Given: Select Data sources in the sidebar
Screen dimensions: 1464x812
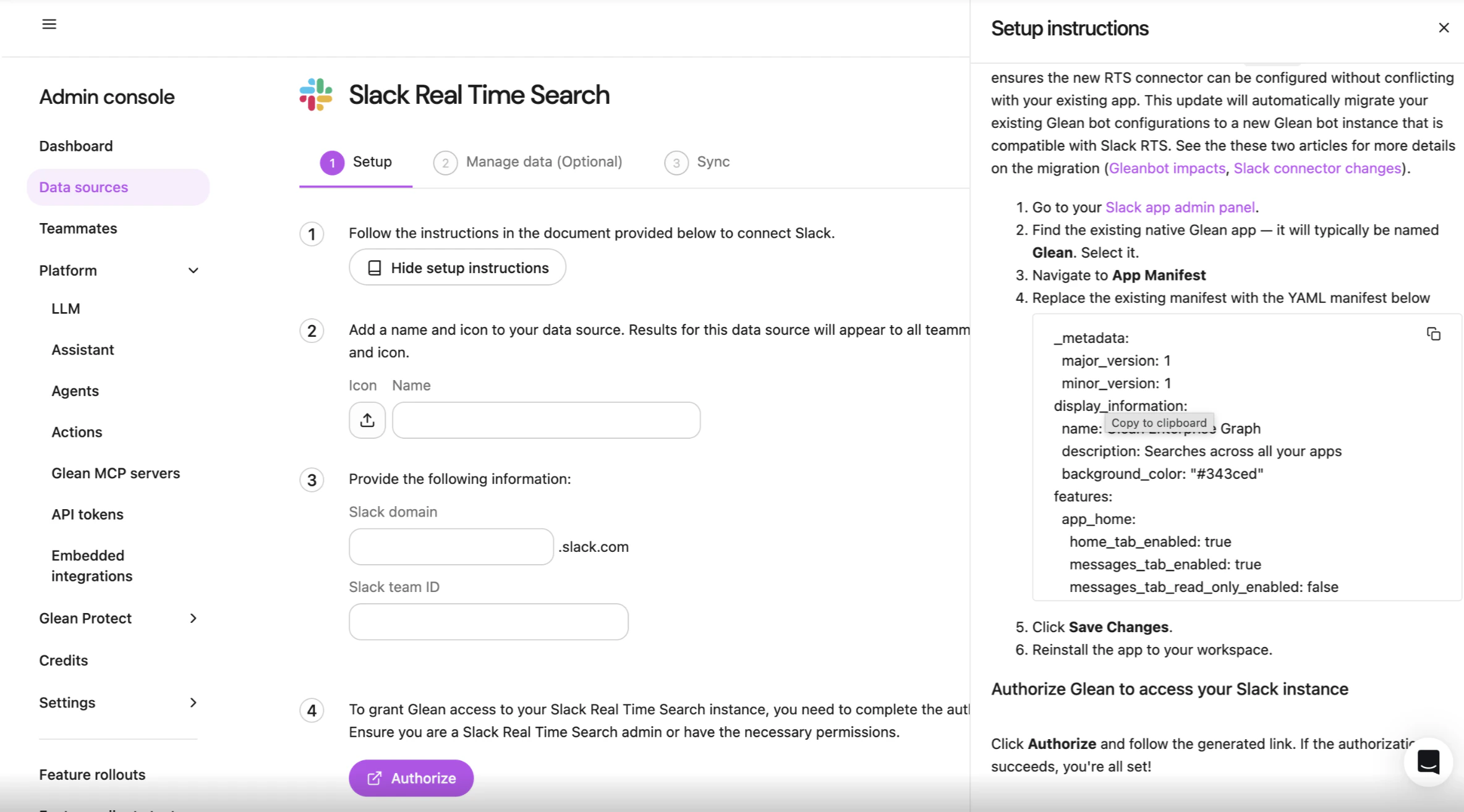Looking at the screenshot, I should (83, 187).
